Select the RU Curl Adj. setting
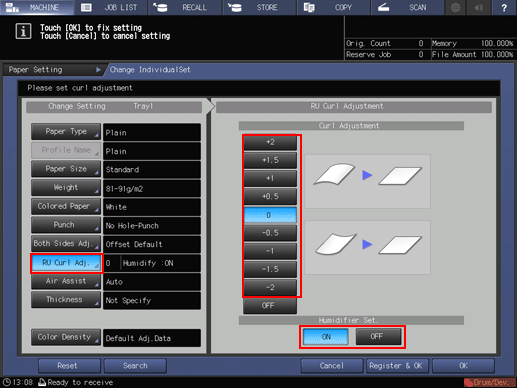Viewport: 517px width, 388px height. (x=66, y=263)
